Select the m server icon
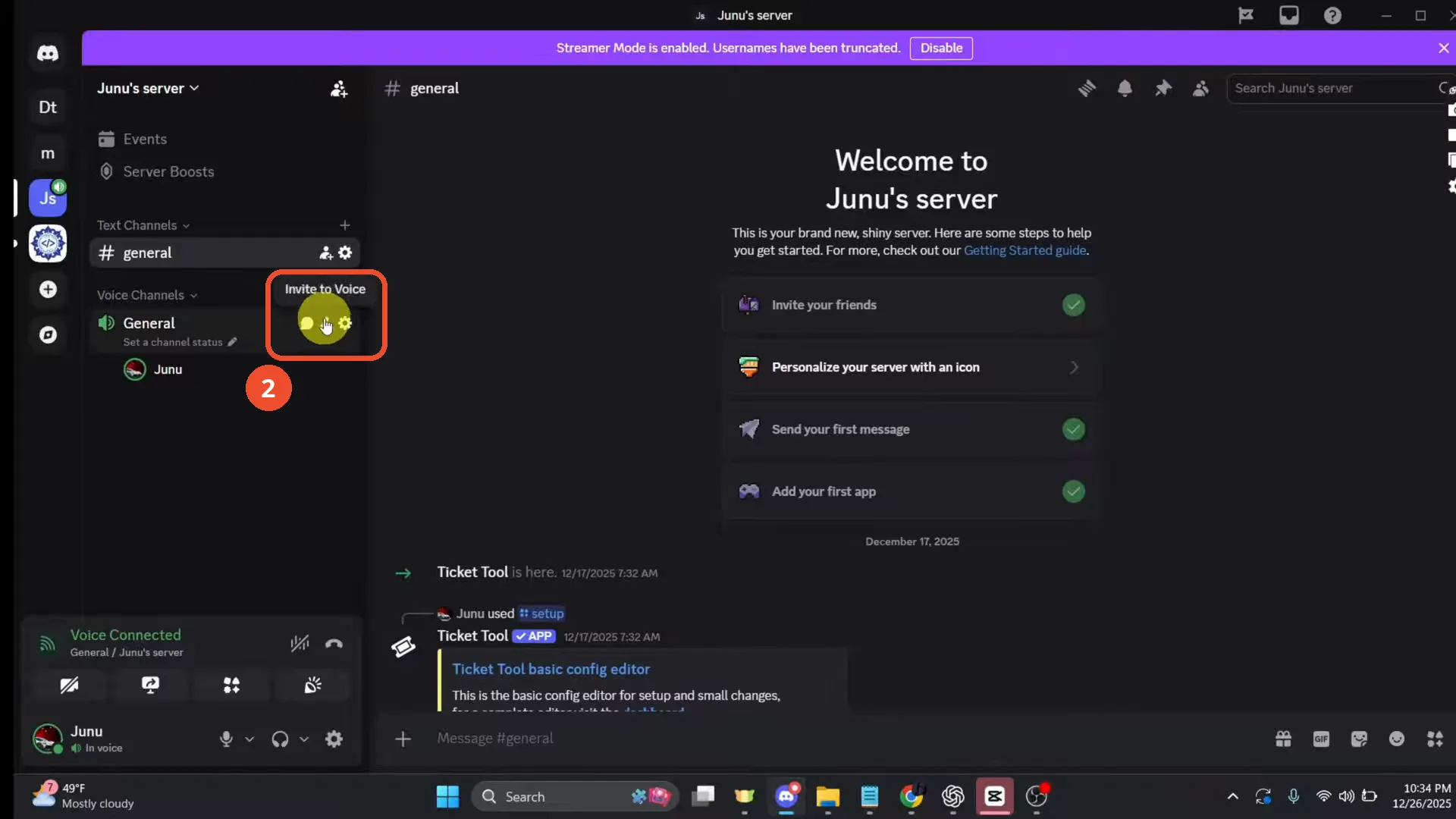 tap(48, 153)
